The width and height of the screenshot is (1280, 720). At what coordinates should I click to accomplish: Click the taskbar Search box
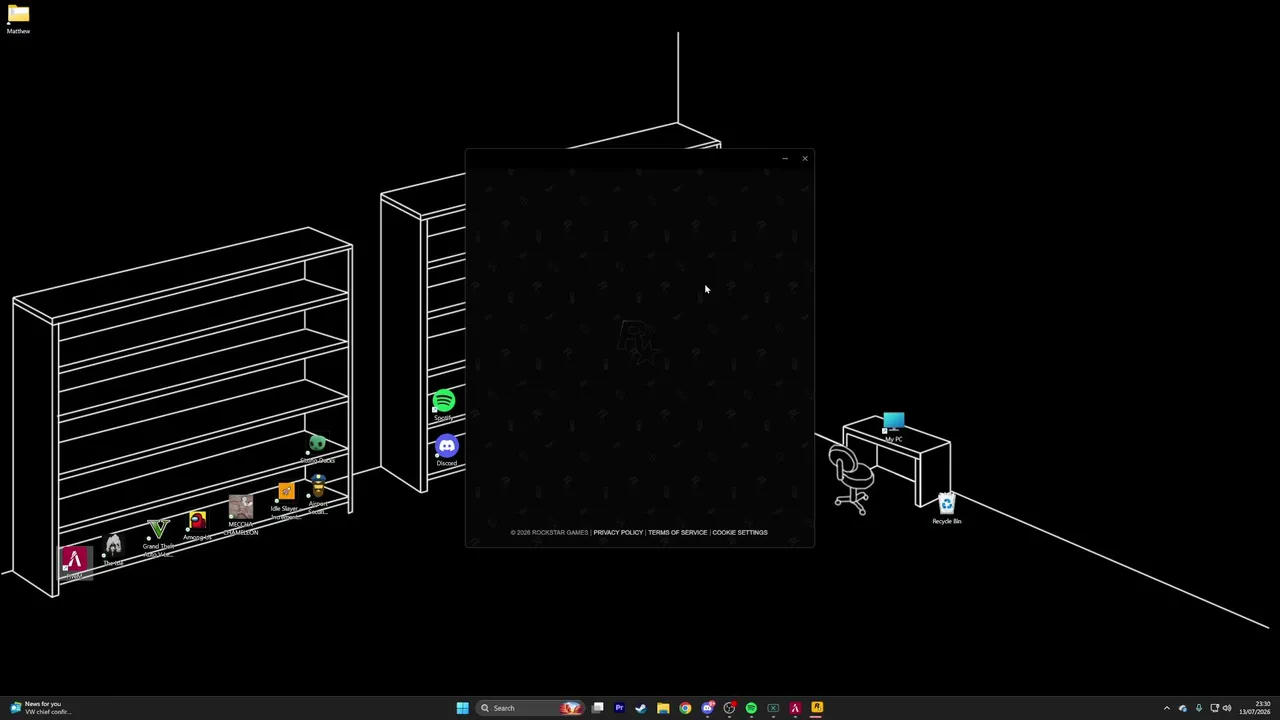click(x=530, y=708)
